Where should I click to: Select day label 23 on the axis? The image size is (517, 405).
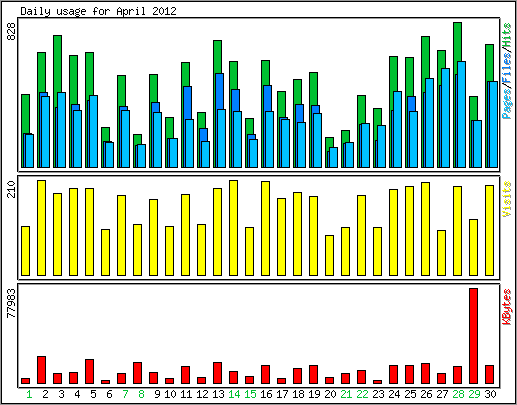tap(378, 395)
